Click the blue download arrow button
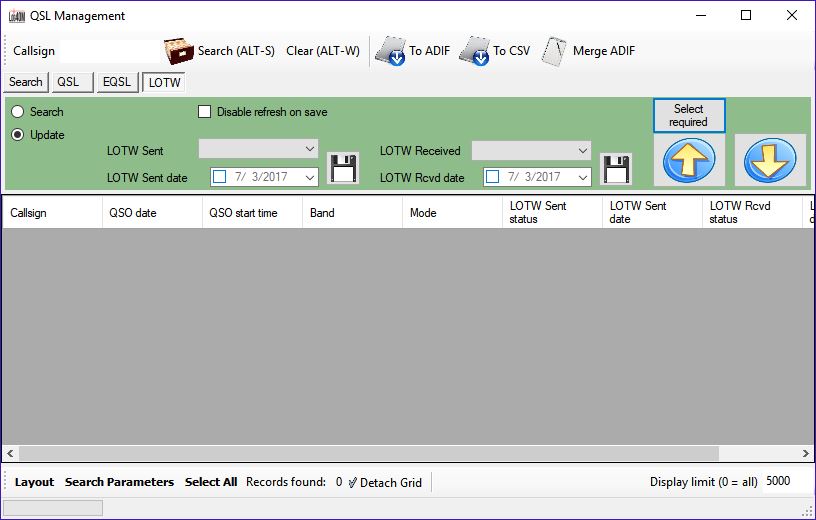This screenshot has height=520, width=816. pos(770,160)
